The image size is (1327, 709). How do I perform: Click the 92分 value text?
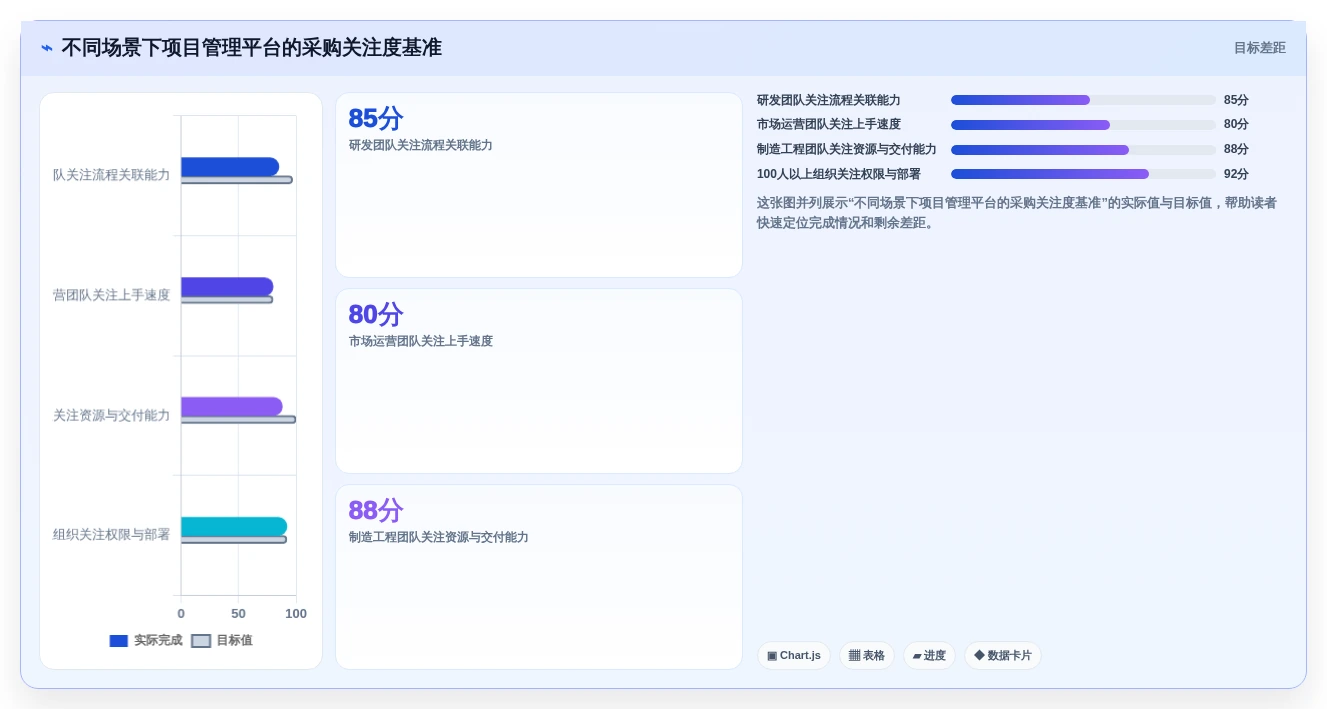[x=1236, y=174]
